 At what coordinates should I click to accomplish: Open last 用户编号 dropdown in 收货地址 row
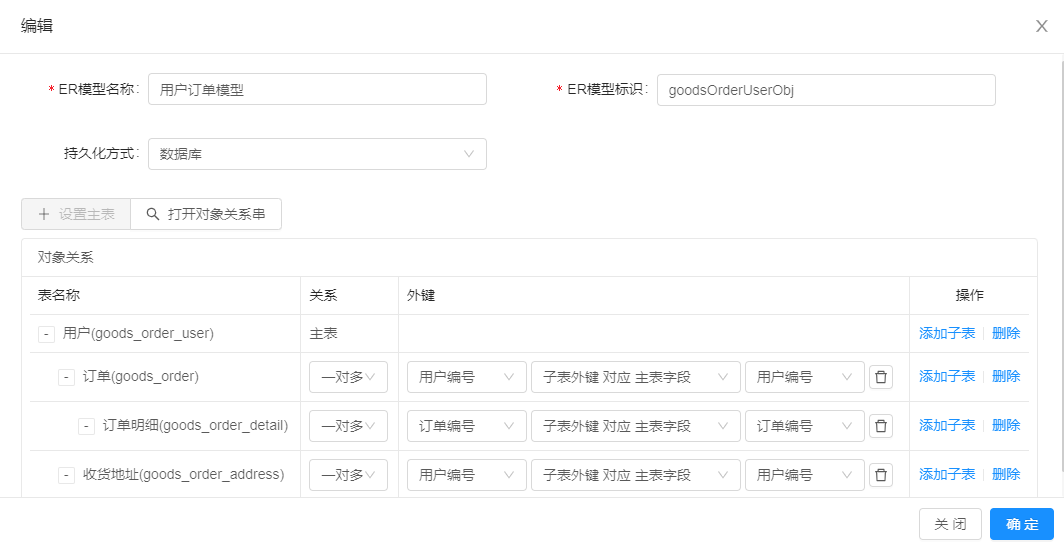[x=805, y=475]
